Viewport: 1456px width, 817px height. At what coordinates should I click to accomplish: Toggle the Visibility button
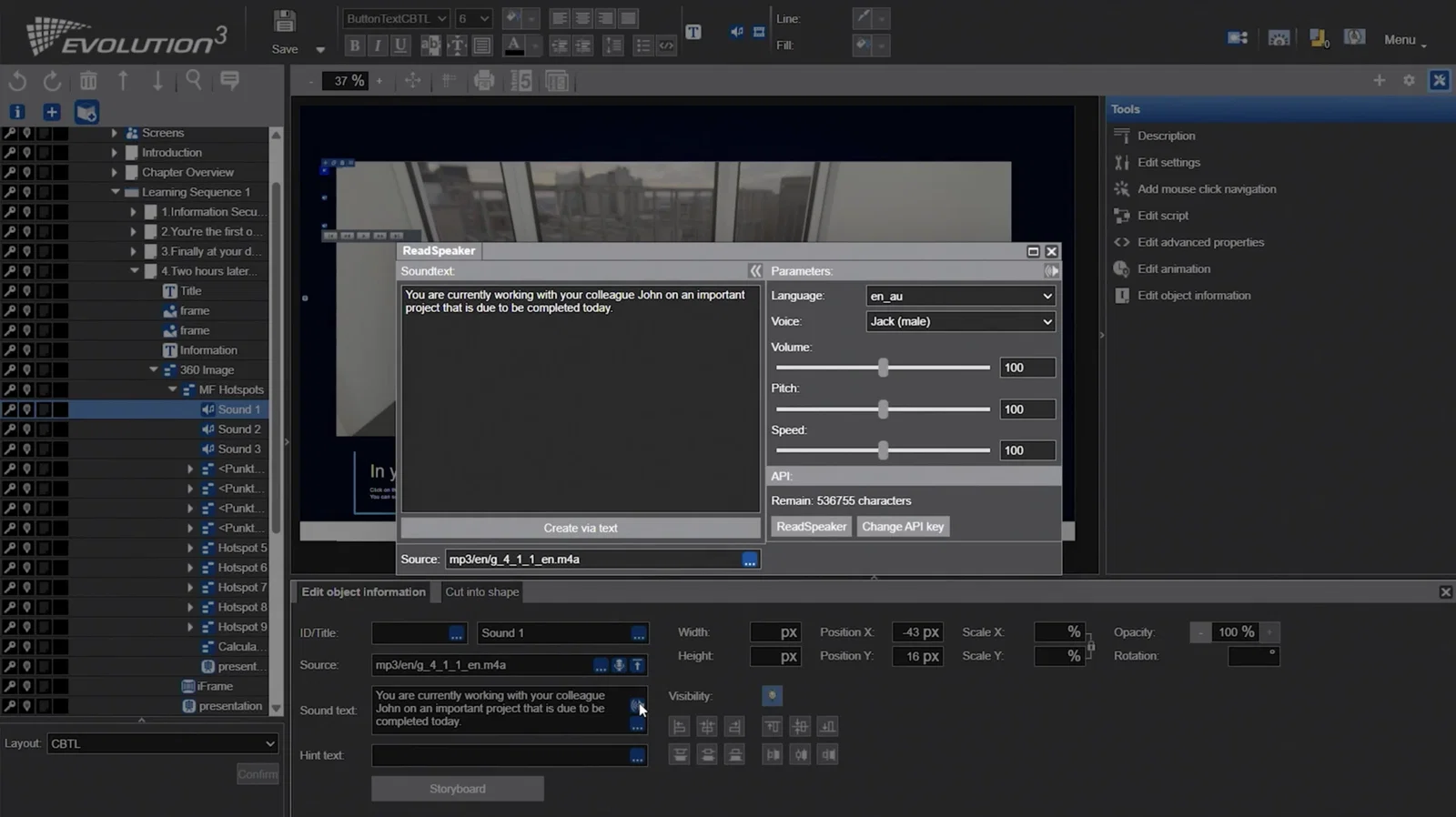pyautogui.click(x=772, y=696)
